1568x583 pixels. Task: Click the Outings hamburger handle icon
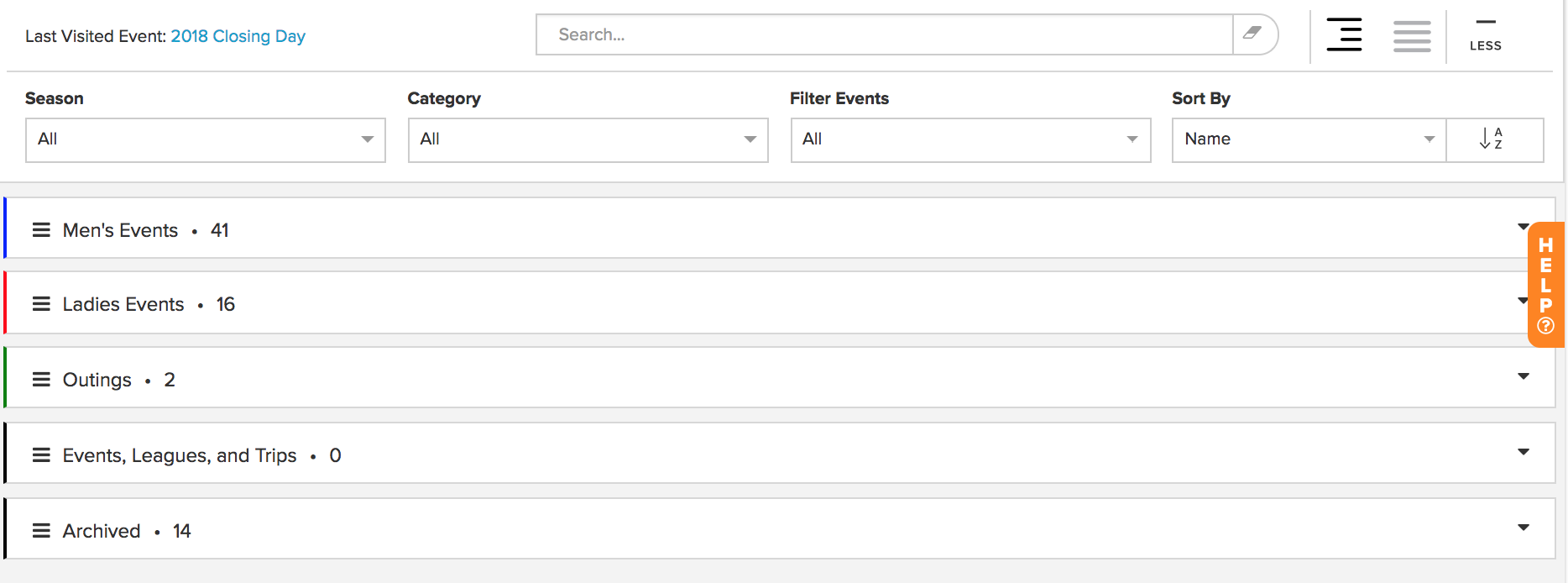[x=41, y=380]
